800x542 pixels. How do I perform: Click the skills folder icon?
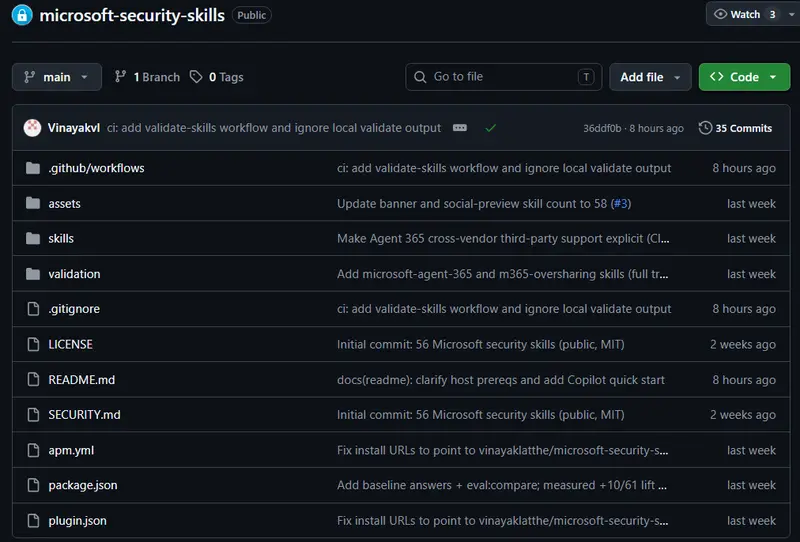33,238
